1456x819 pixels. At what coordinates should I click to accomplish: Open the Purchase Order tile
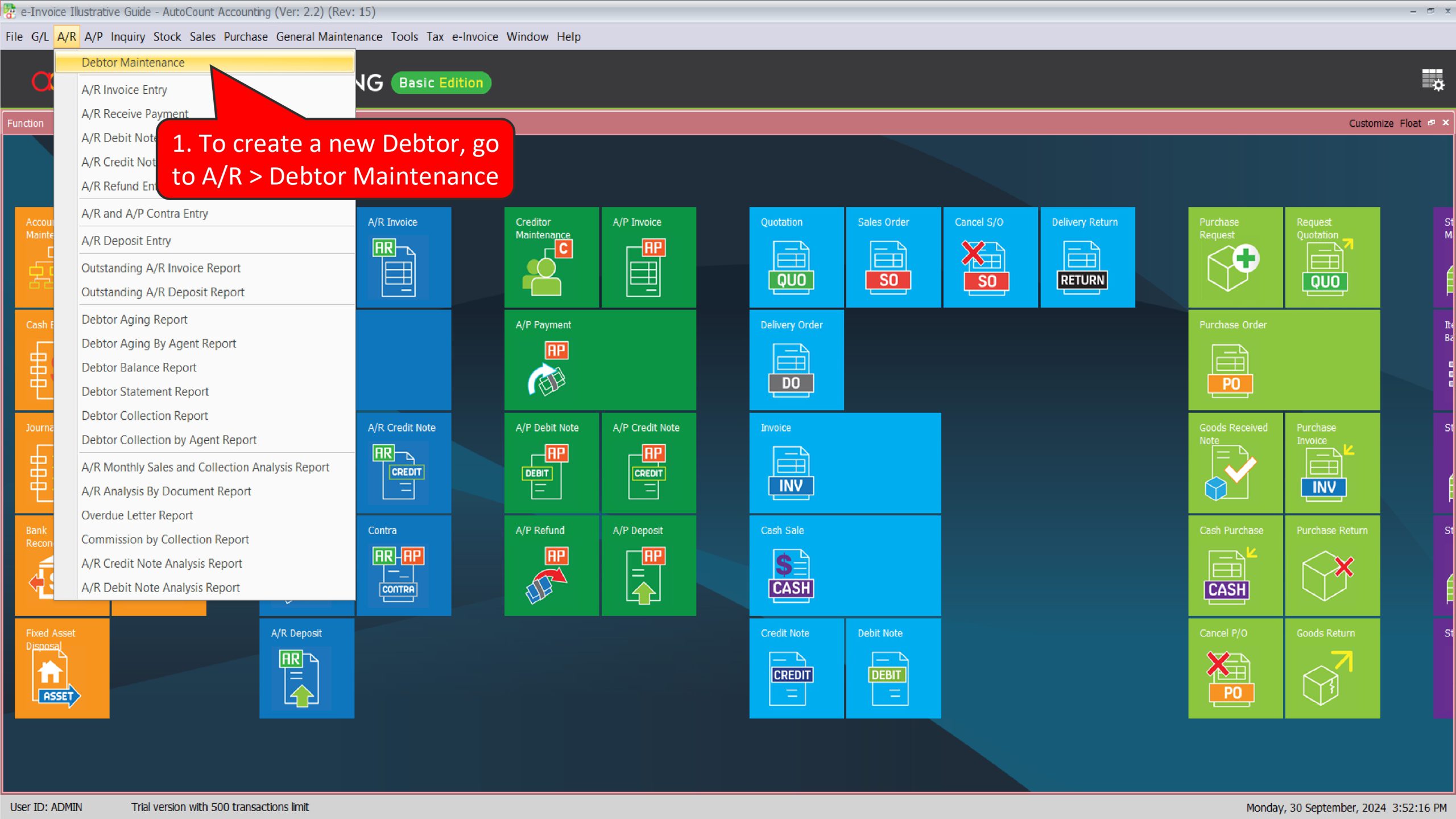1284,360
